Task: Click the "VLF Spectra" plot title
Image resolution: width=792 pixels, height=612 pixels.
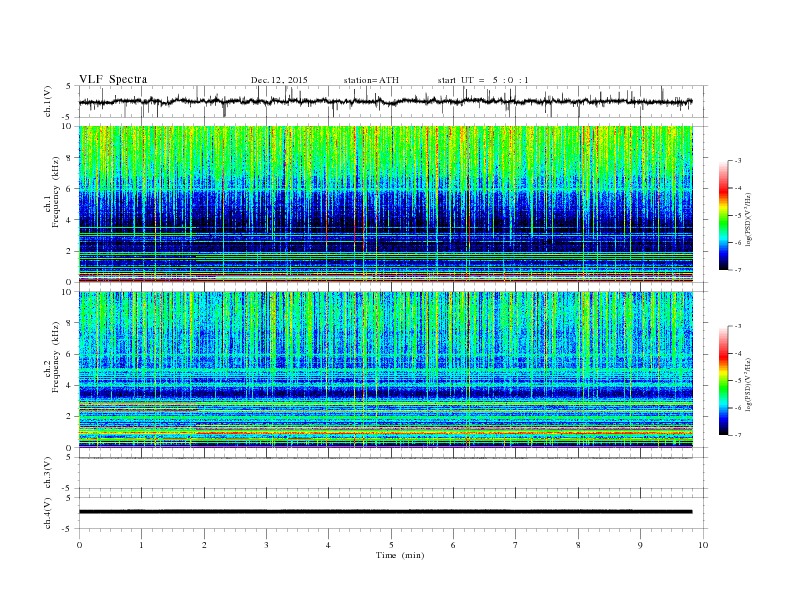Action: [x=113, y=79]
